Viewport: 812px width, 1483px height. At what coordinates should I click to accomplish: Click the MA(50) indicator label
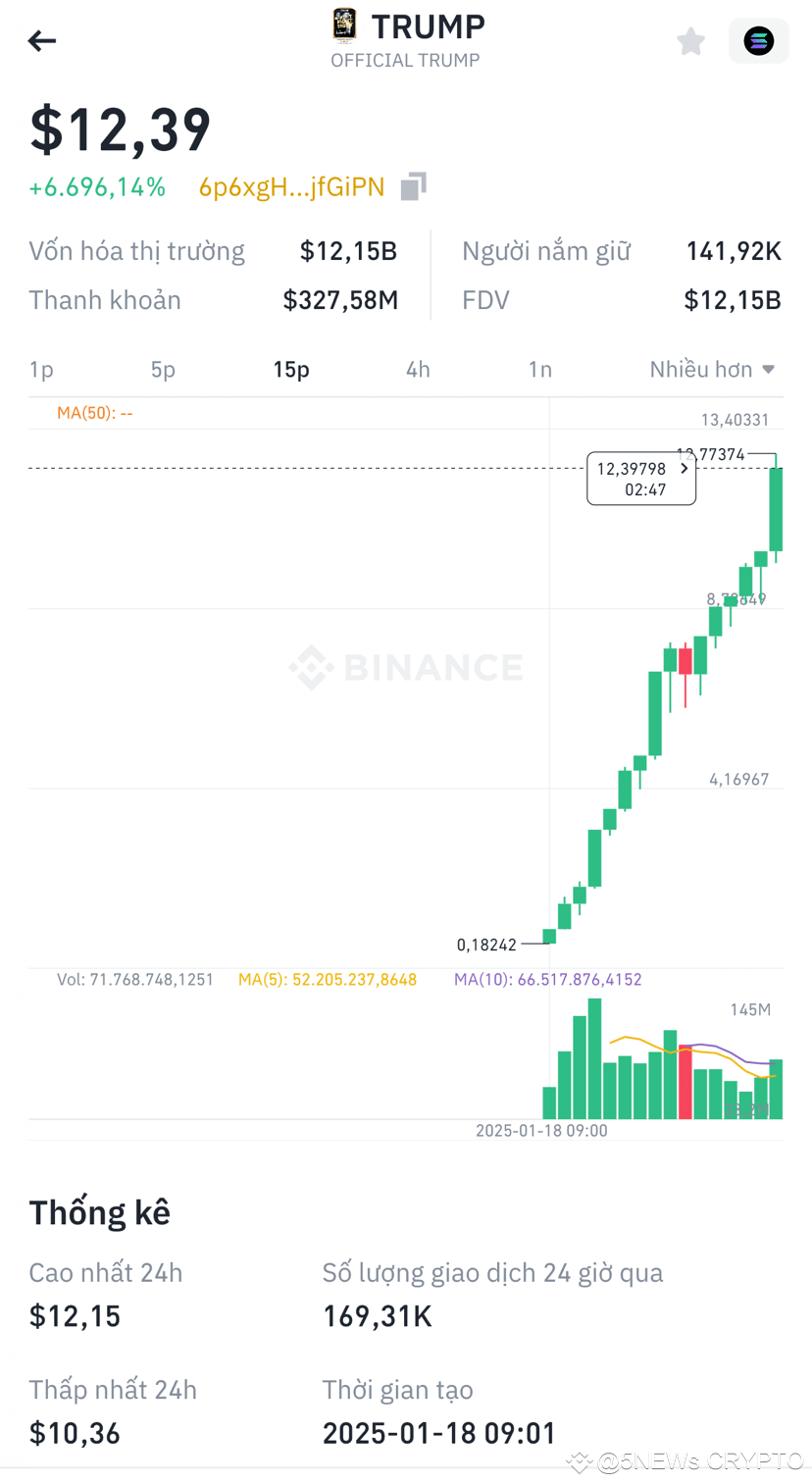coord(94,413)
